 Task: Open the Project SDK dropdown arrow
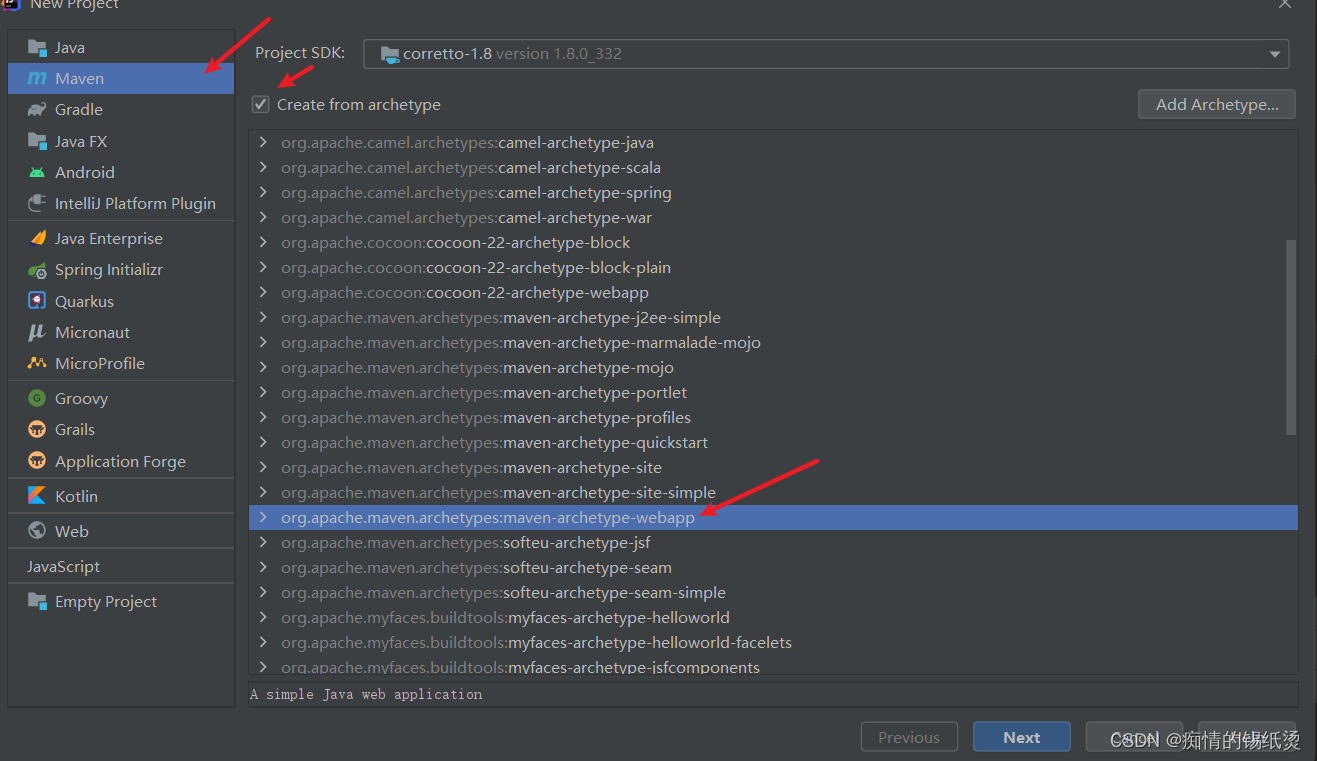click(x=1275, y=54)
